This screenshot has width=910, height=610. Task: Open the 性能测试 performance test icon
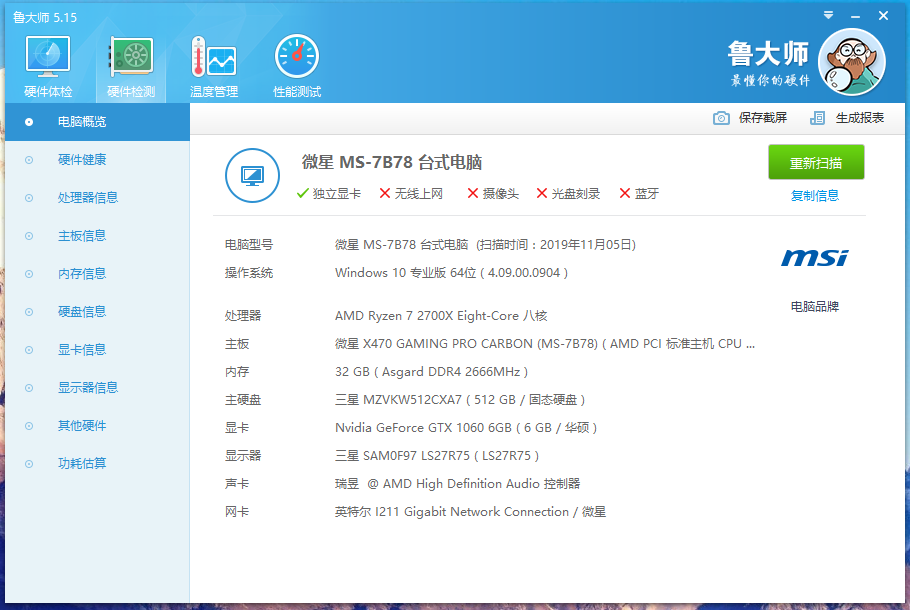297,66
